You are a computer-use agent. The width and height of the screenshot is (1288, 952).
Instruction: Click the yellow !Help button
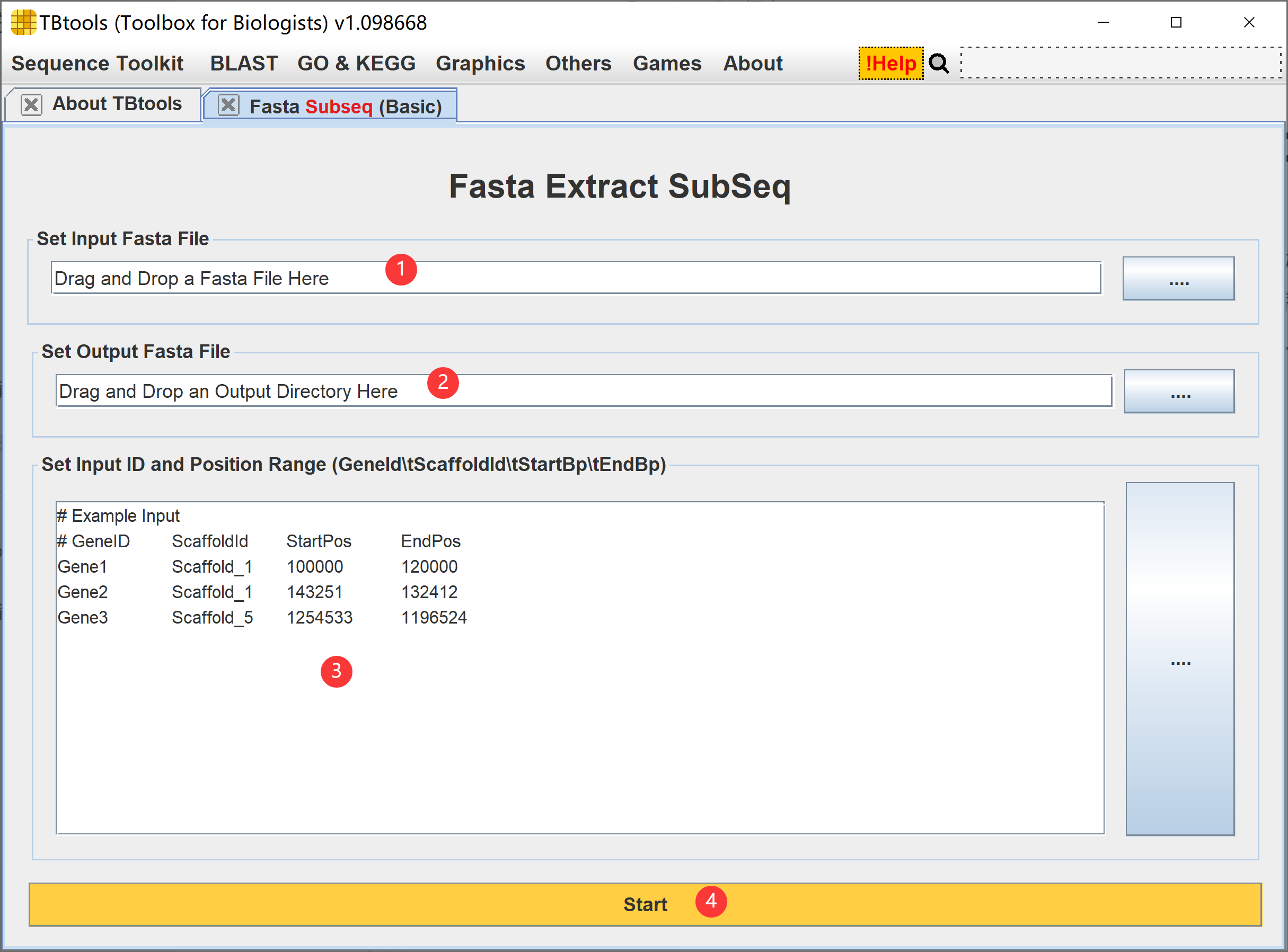(x=891, y=64)
